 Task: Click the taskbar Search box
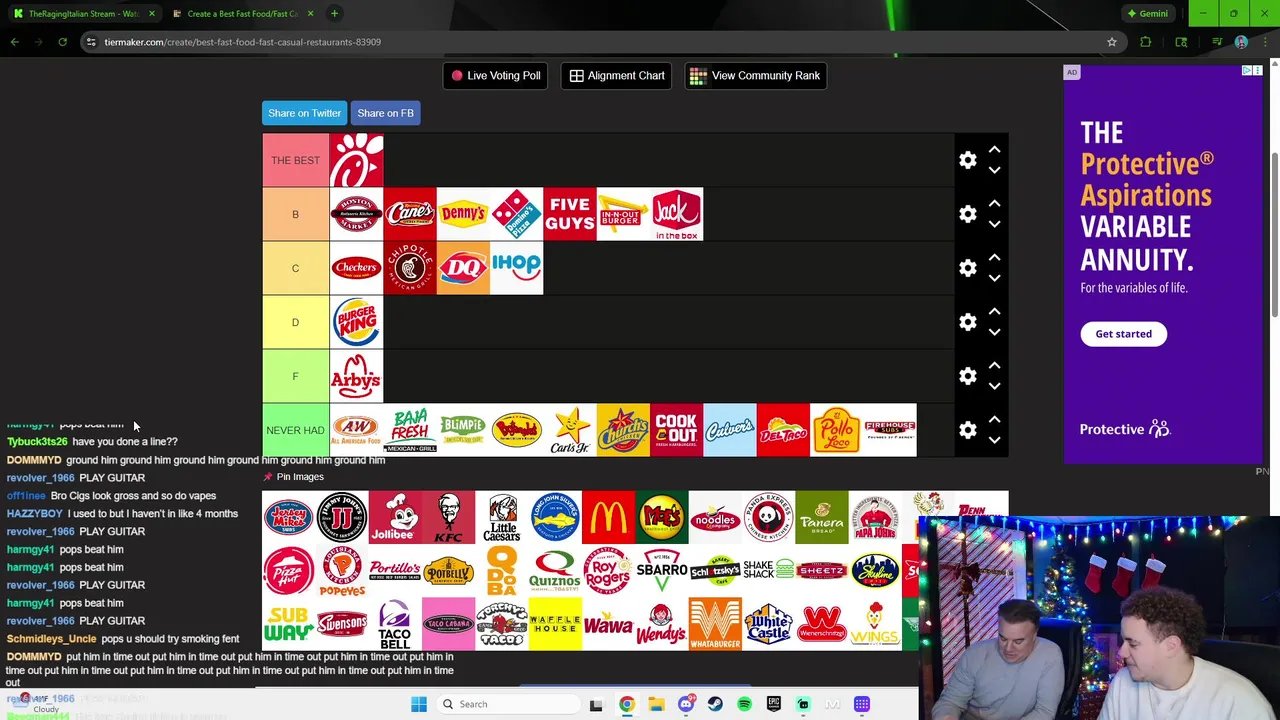pyautogui.click(x=507, y=704)
